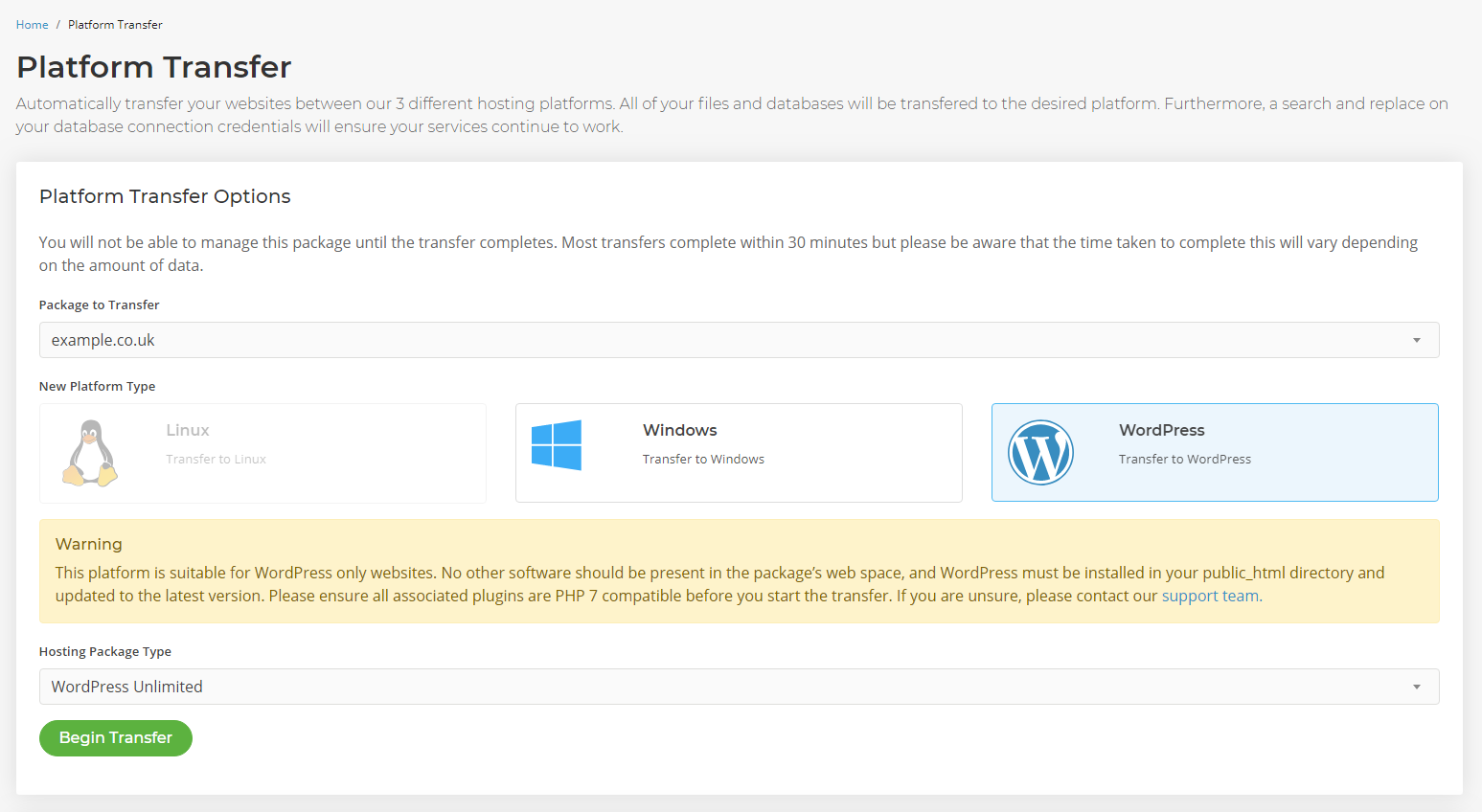Click the Platform Transfer page title
Screen dimensions: 1482x812
click(x=154, y=67)
